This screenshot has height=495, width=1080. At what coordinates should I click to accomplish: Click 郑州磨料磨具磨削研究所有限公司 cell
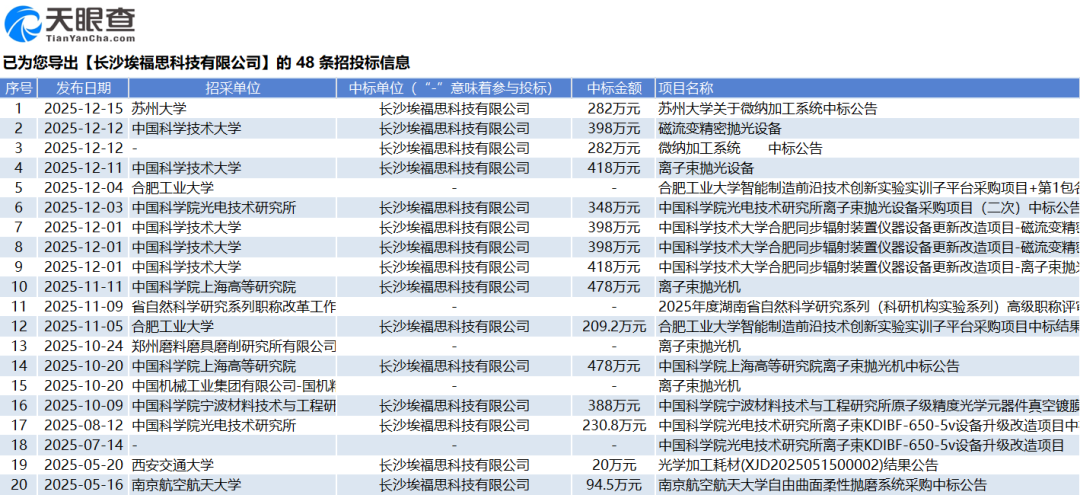point(233,346)
